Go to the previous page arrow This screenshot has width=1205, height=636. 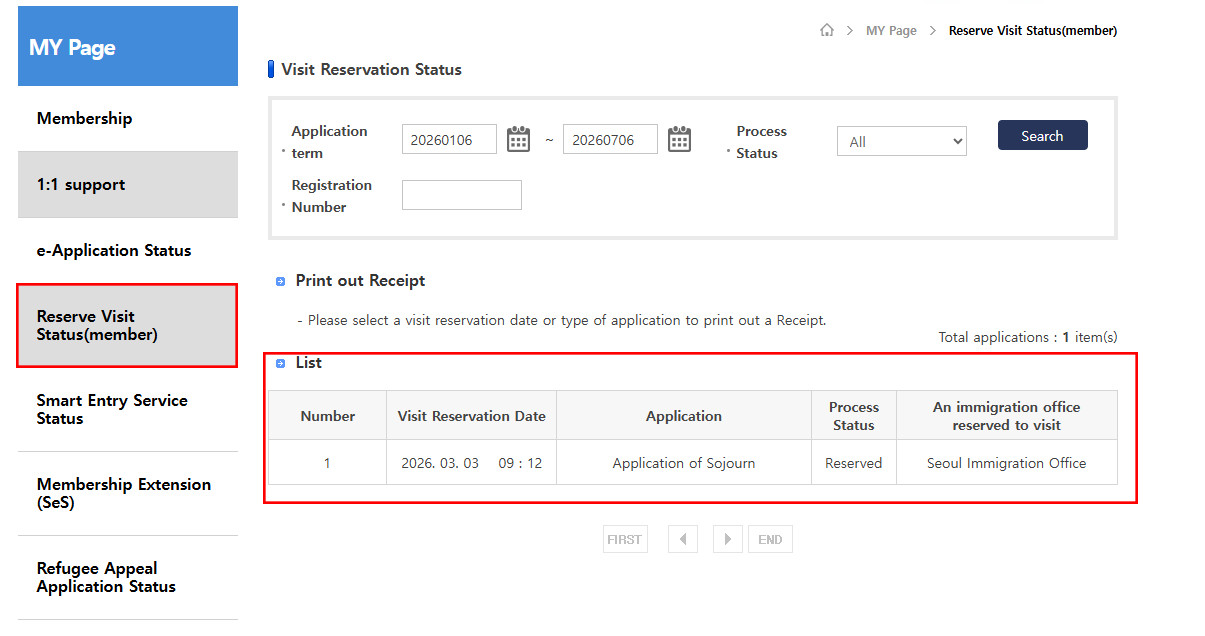pos(683,539)
